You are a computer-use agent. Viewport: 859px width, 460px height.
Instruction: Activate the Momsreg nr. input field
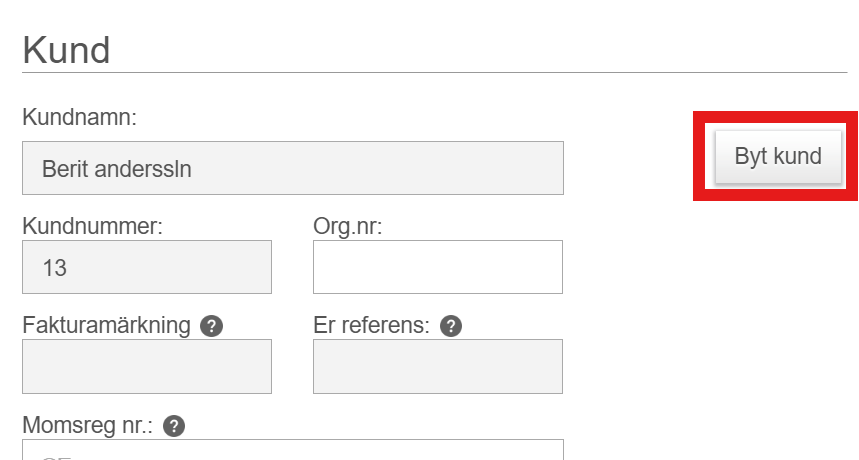coord(293,450)
